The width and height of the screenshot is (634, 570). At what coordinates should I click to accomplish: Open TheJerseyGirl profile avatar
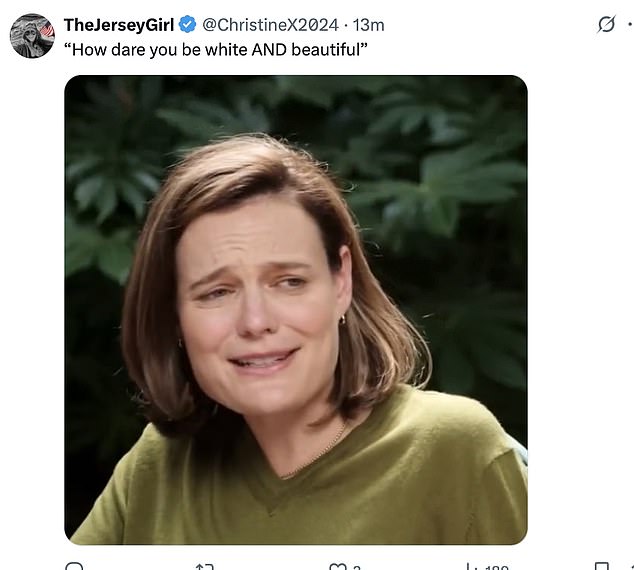pos(32,36)
